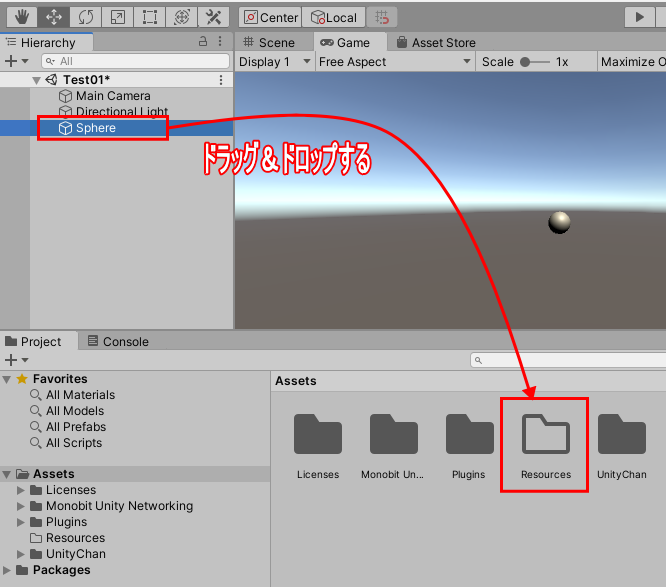Select Plugins folder icon in Assets grid
Viewport: 666px width, 587px height.
470,435
